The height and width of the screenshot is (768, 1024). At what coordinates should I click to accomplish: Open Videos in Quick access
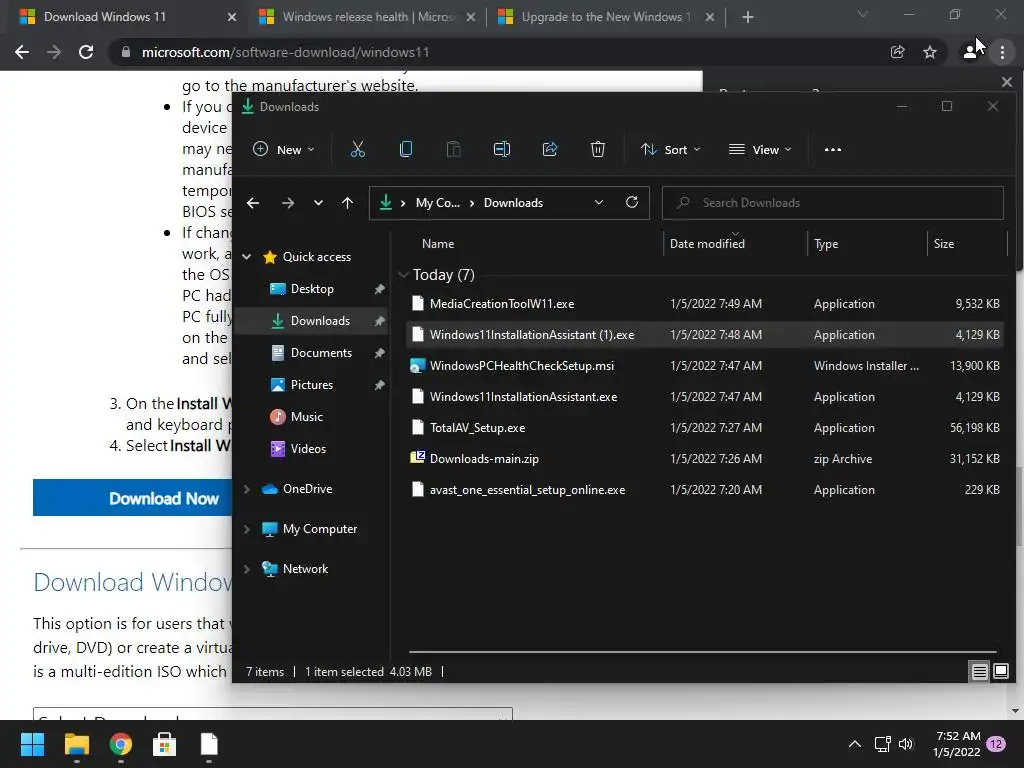[x=308, y=449]
